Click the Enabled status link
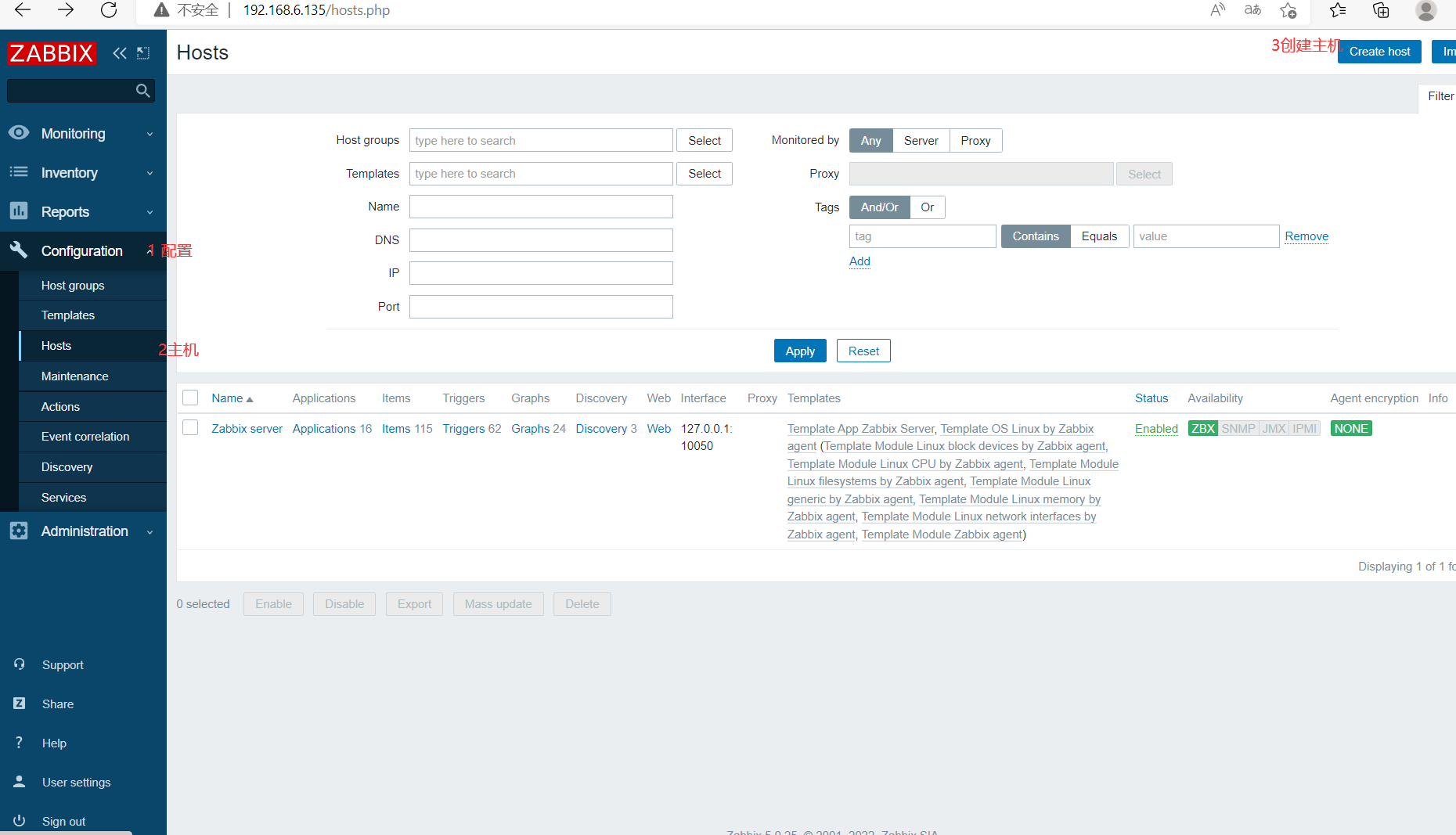Screen dimensions: 1456x835 (1156, 429)
